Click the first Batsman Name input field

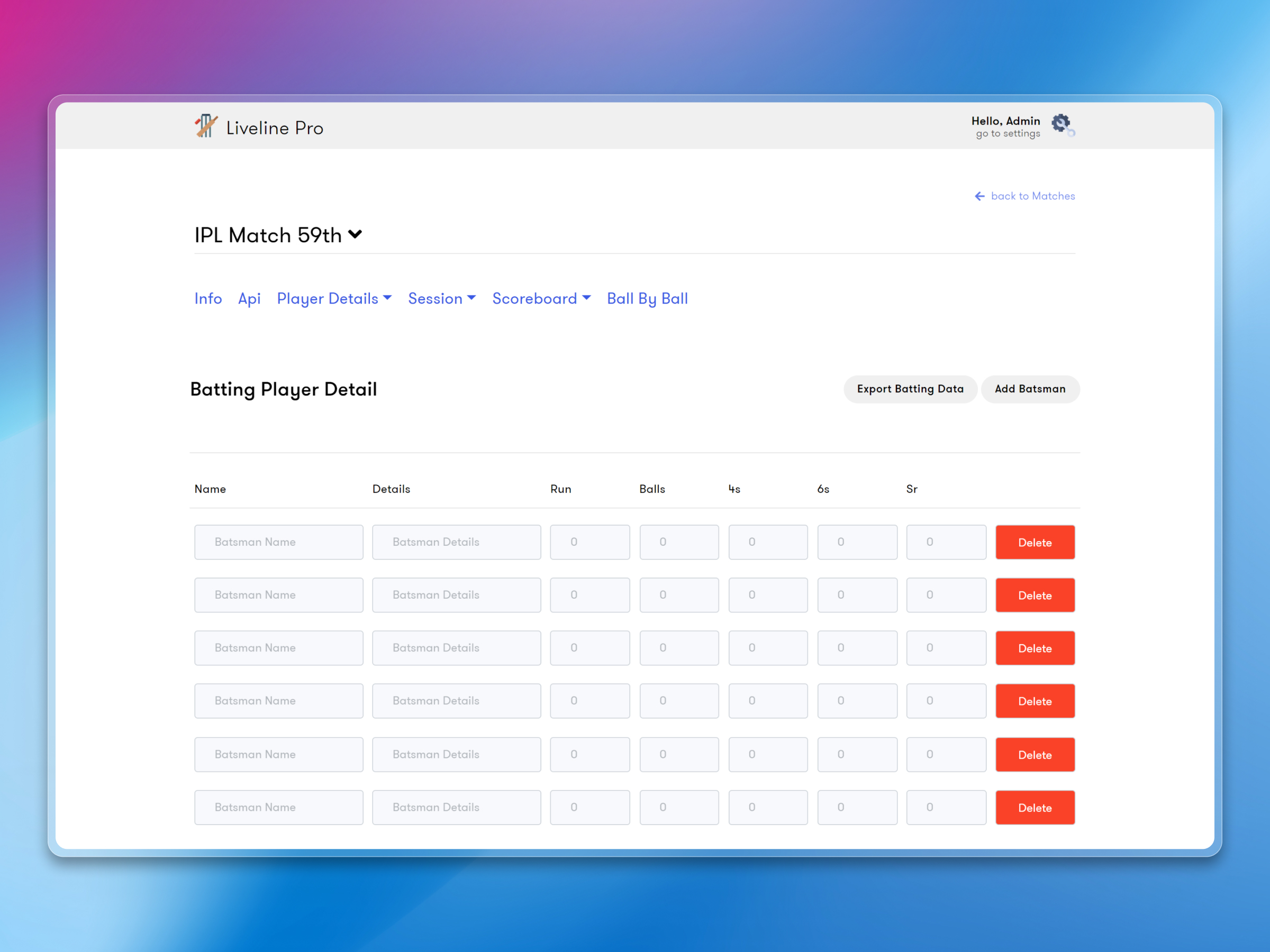click(x=278, y=542)
